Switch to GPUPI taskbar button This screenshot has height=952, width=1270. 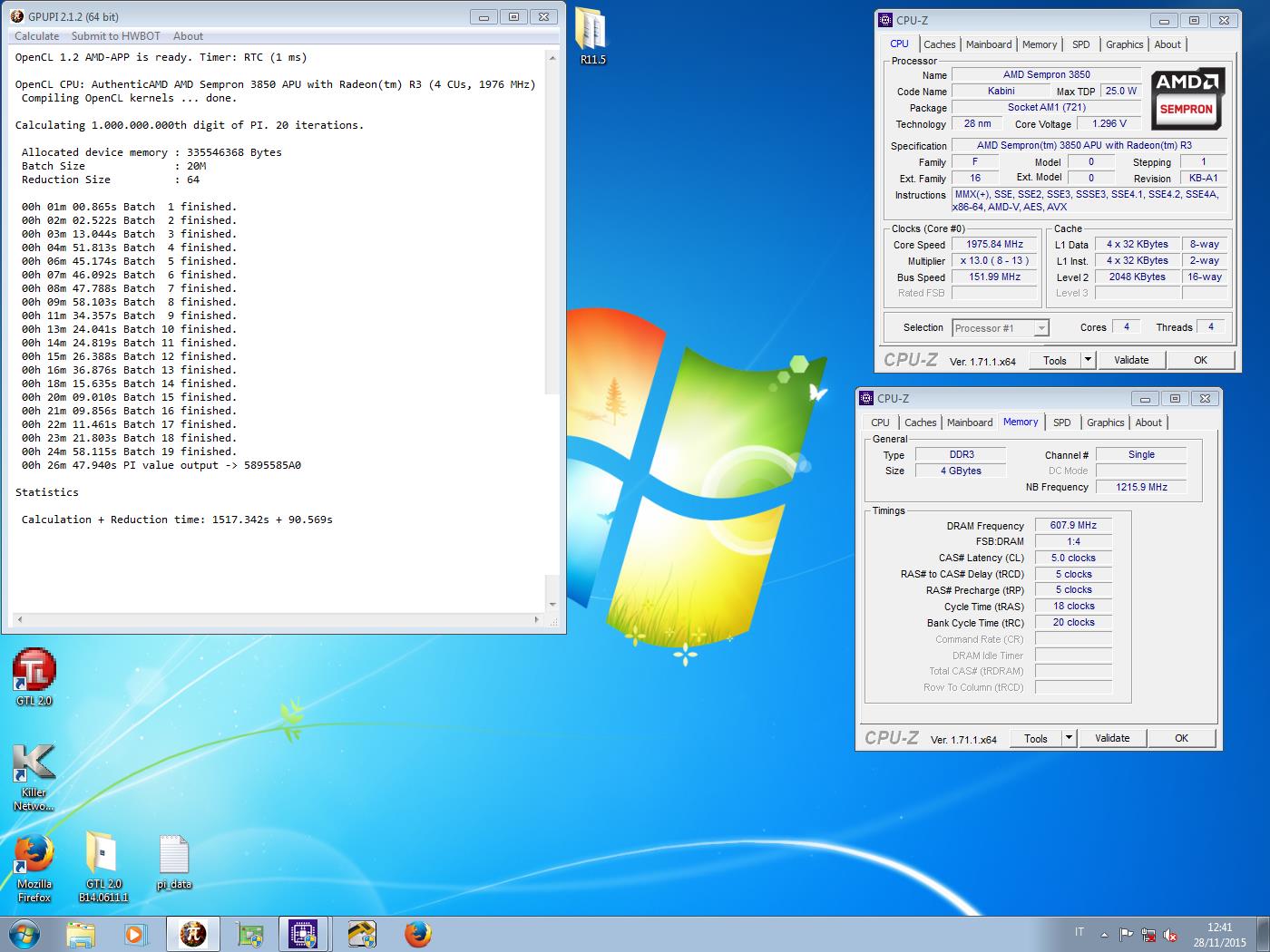tap(192, 934)
